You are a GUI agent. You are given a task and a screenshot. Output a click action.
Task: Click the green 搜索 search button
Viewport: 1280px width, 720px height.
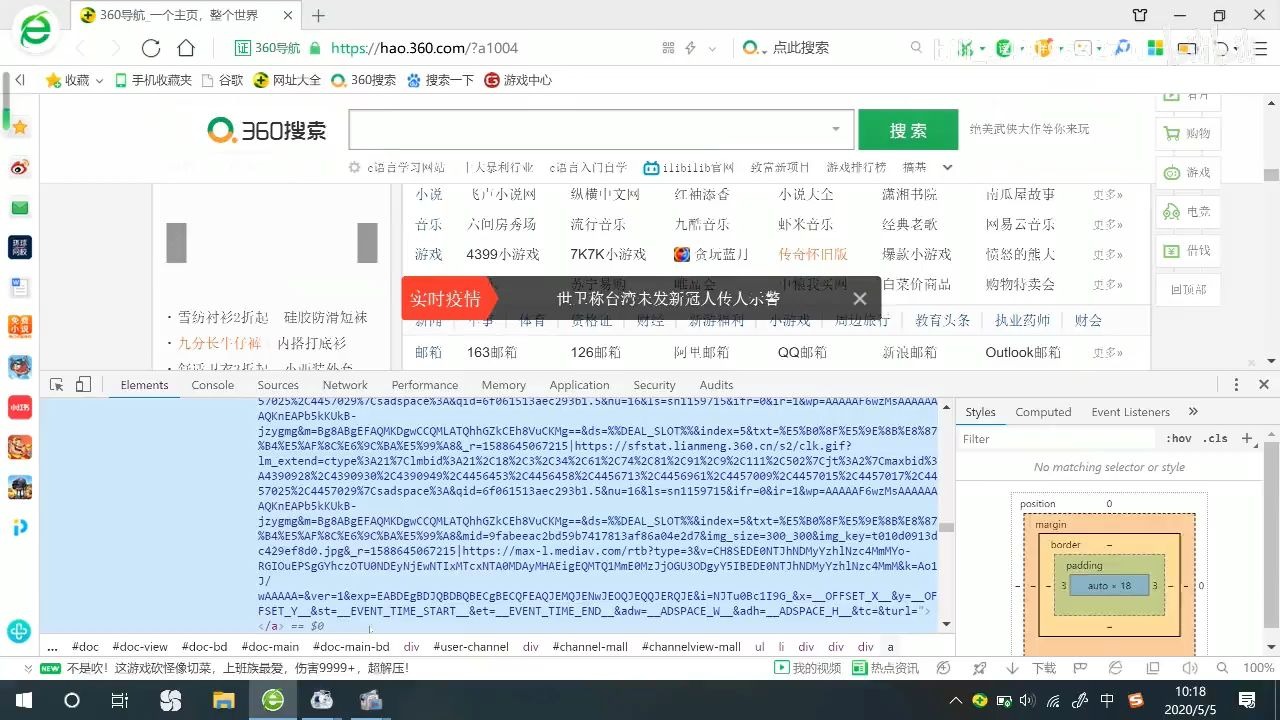[908, 130]
